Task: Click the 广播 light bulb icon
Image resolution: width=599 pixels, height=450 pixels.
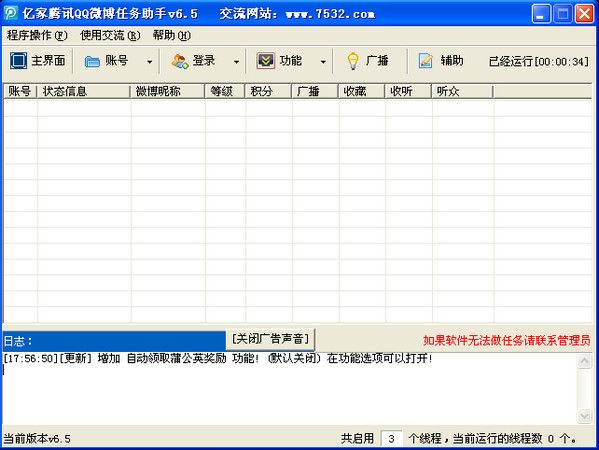Action: pos(353,61)
